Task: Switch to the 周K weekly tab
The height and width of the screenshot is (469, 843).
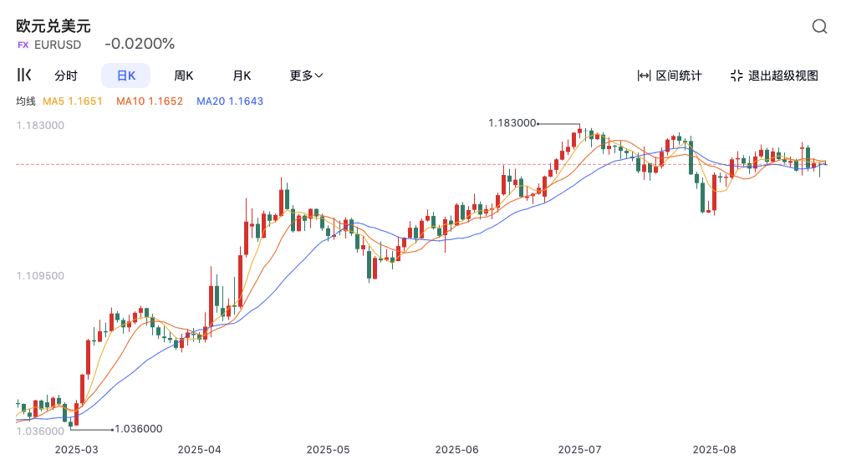Action: [184, 76]
